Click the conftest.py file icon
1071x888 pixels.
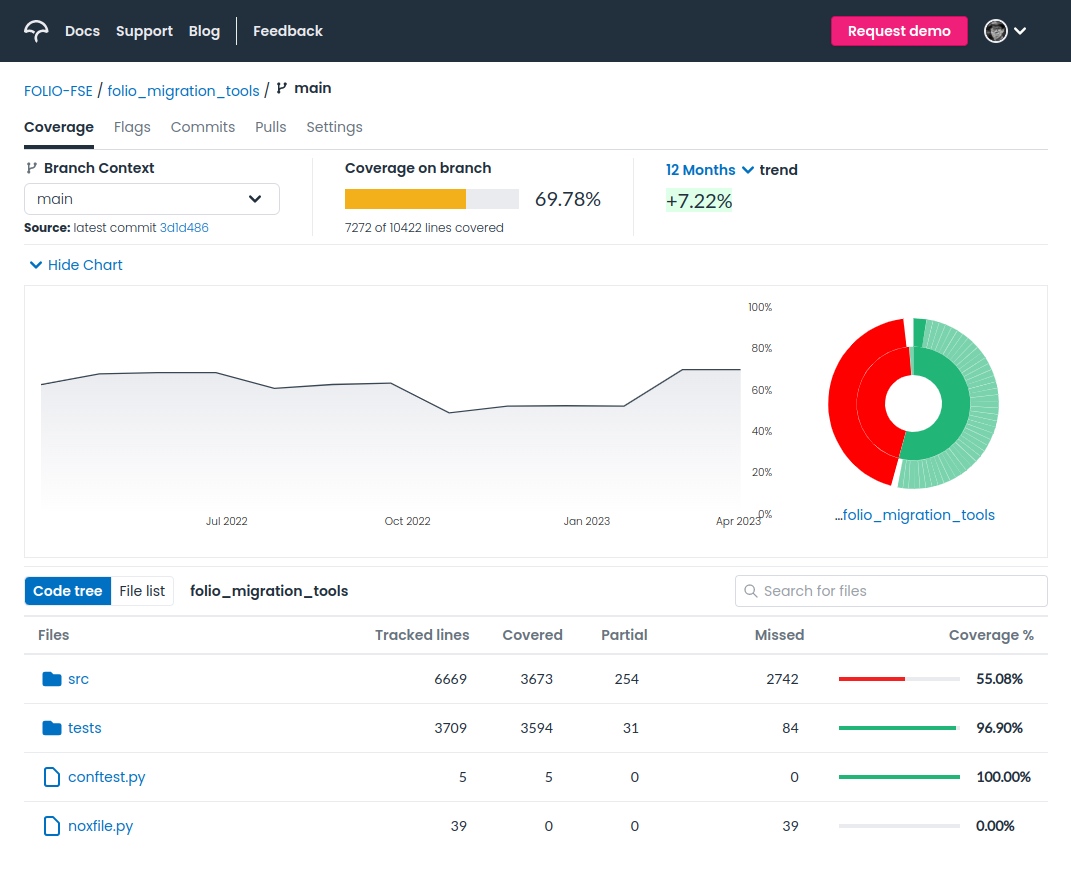click(x=52, y=777)
